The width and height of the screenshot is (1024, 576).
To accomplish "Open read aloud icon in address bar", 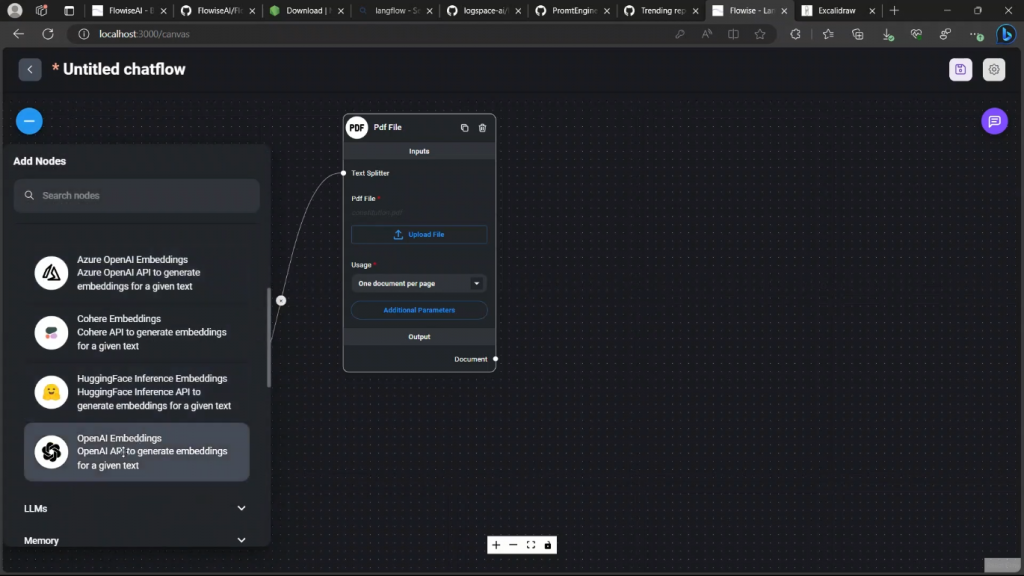I will pyautogui.click(x=707, y=34).
